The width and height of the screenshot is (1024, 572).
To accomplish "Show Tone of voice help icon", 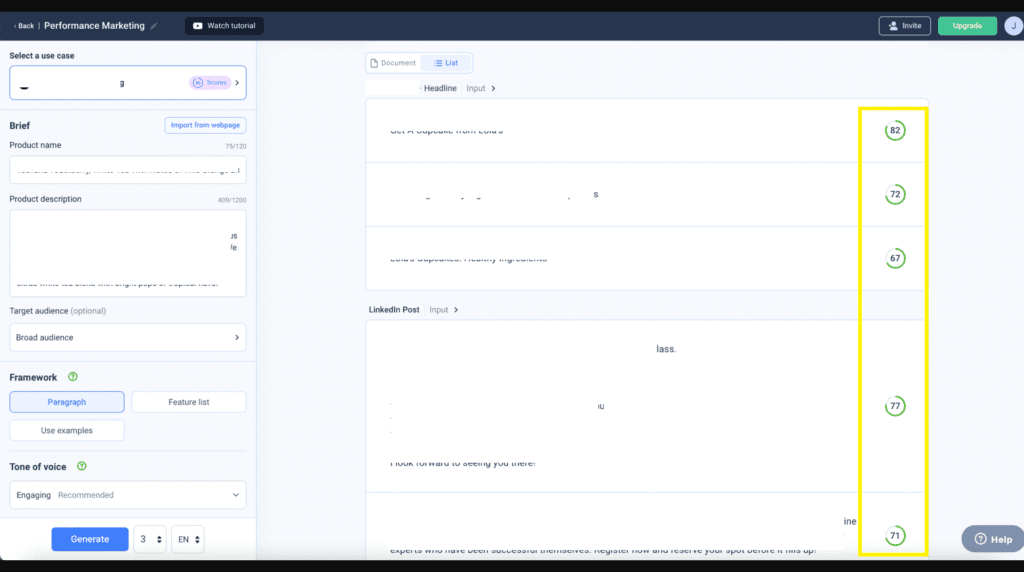I will pos(82,466).
